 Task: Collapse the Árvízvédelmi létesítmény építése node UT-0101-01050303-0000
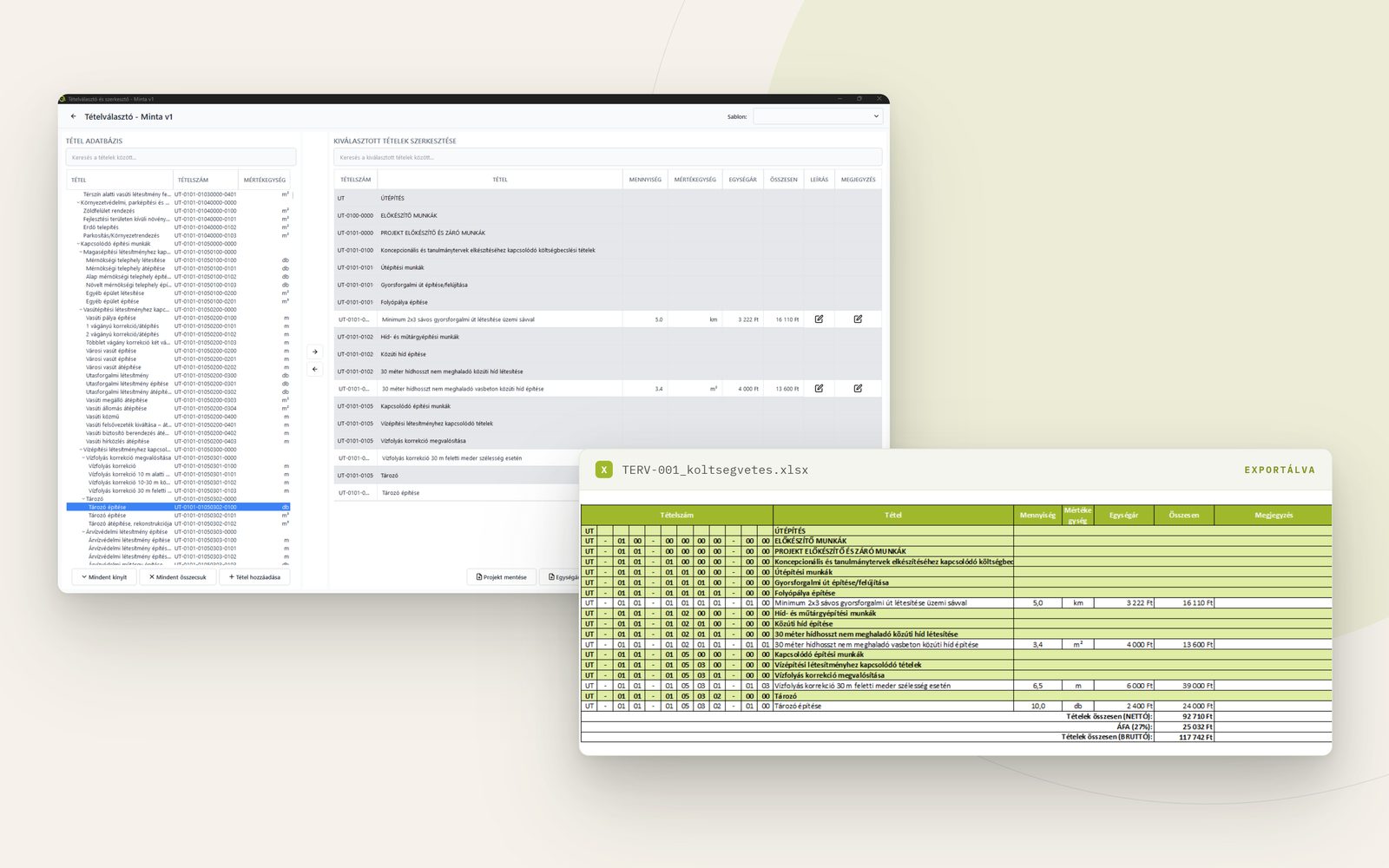click(x=83, y=532)
